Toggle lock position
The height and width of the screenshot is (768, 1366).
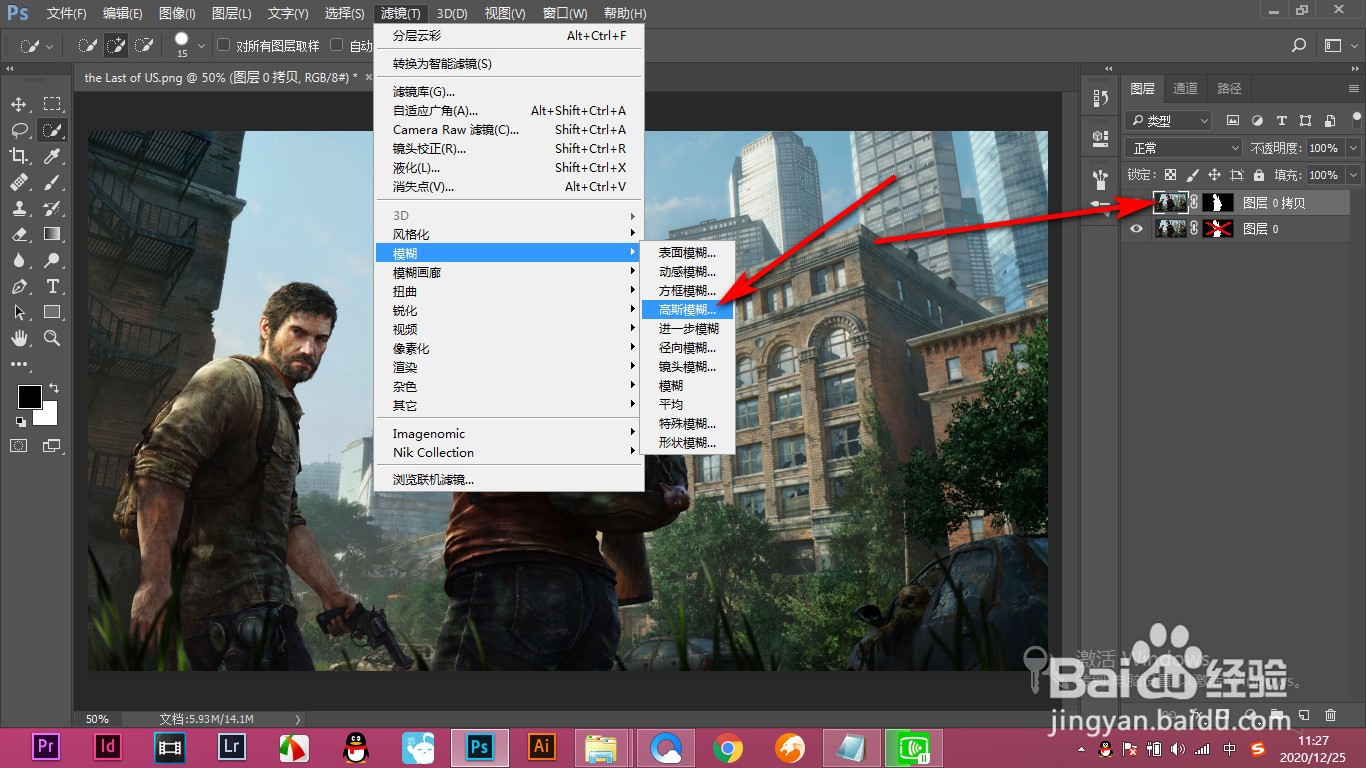point(1214,175)
